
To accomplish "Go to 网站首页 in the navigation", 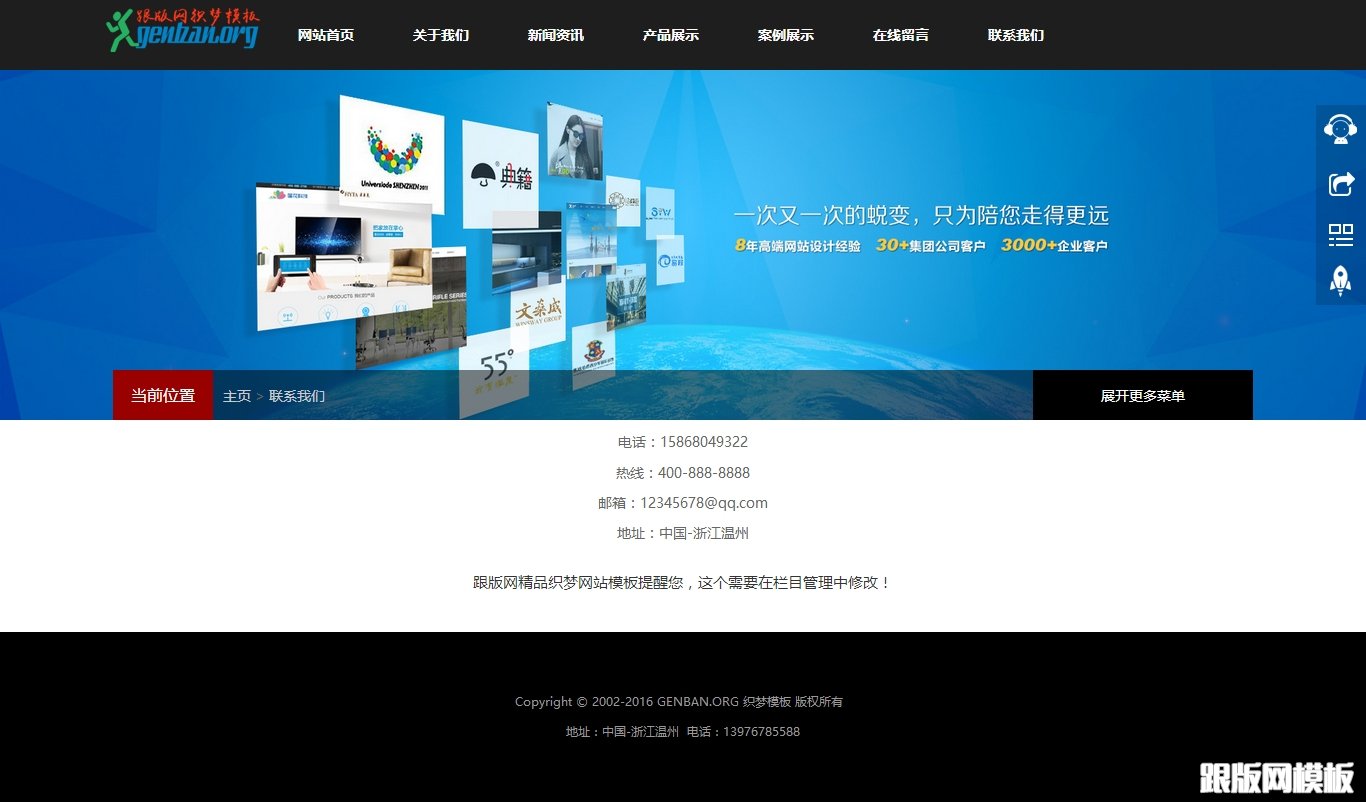I will point(326,35).
